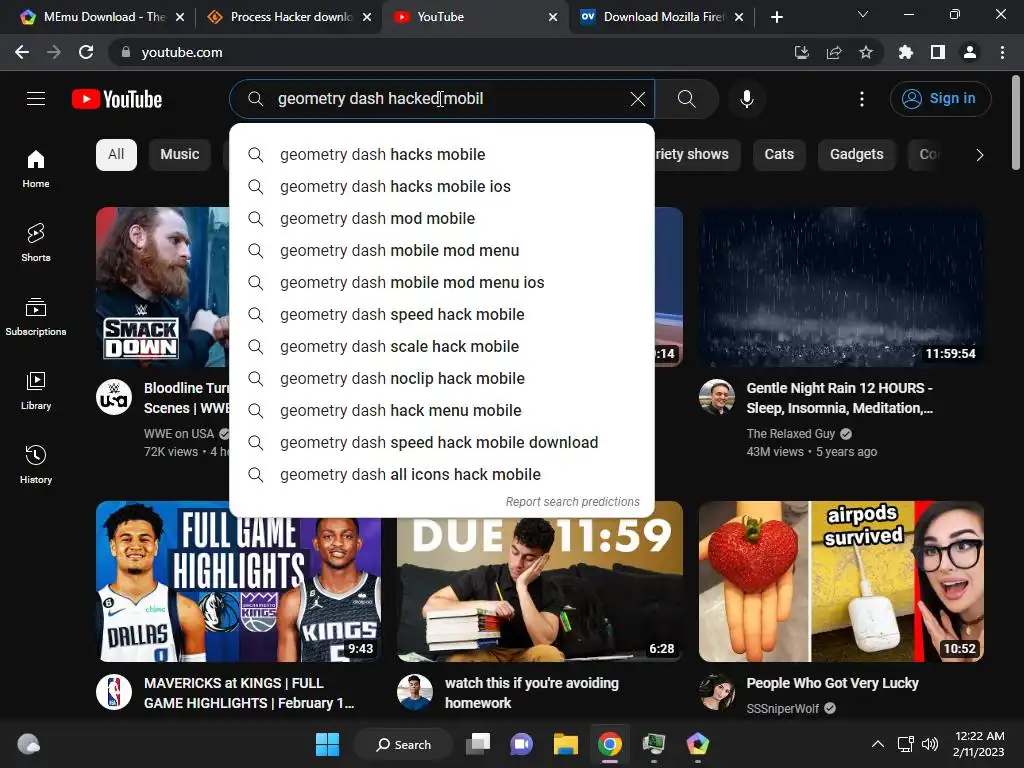Click the taskbar Search box
The image size is (1024, 768).
tap(403, 744)
